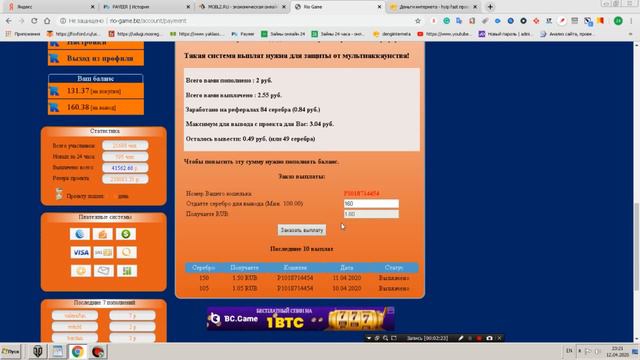
Task: Click the system clock in the tray
Action: pos(618,351)
